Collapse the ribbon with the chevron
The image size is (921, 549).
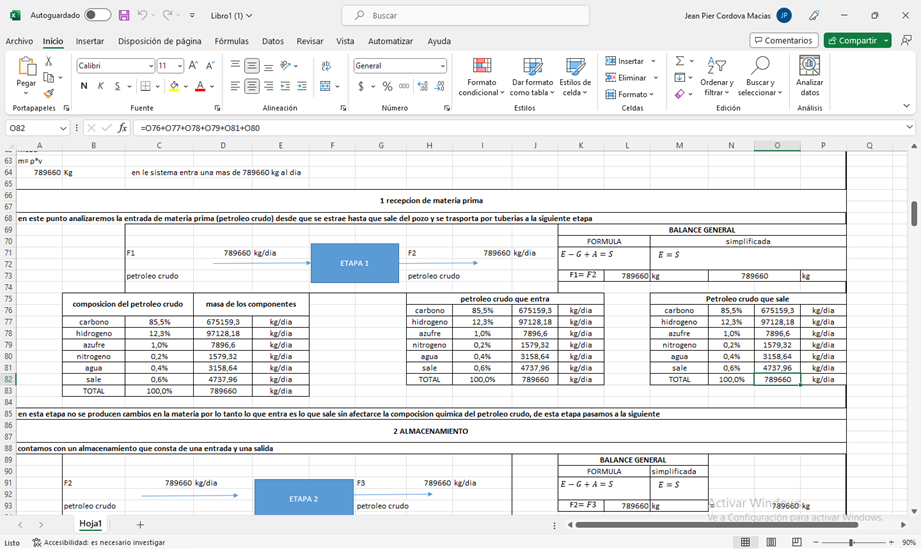[x=906, y=106]
